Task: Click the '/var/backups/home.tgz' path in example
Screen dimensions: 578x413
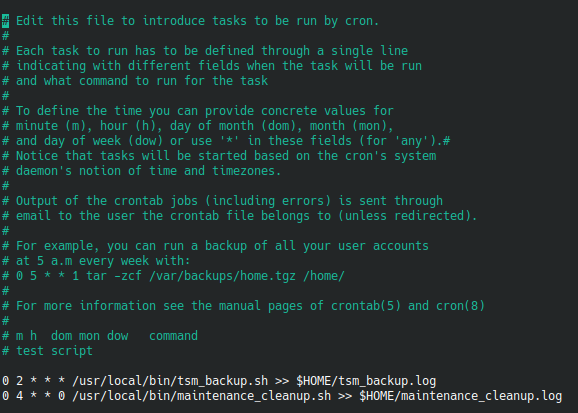Action: pos(222,276)
